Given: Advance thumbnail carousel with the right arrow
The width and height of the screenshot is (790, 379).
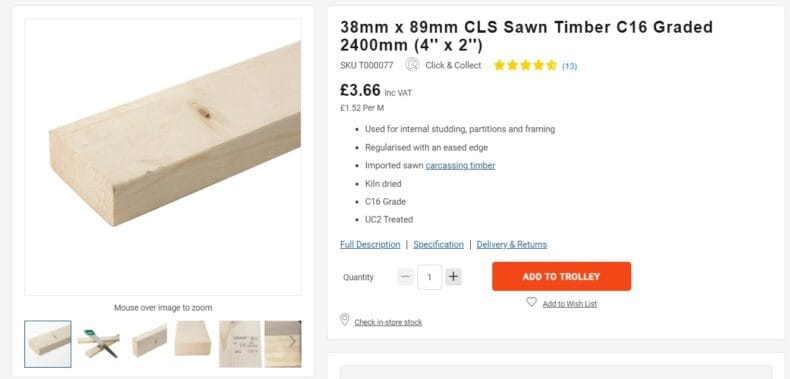Looking at the screenshot, I should click(x=292, y=342).
